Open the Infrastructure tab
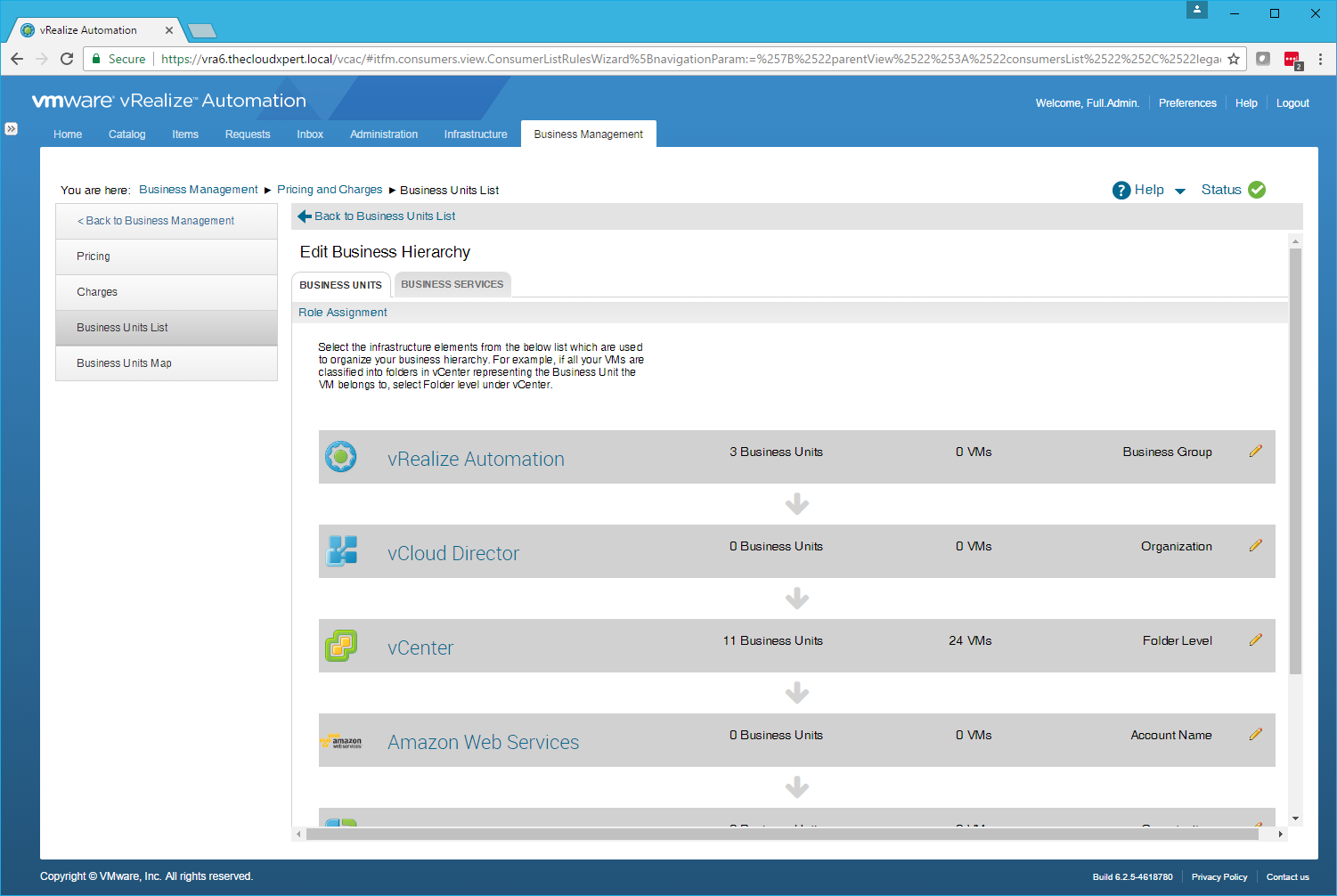The height and width of the screenshot is (896, 1337). [x=475, y=134]
